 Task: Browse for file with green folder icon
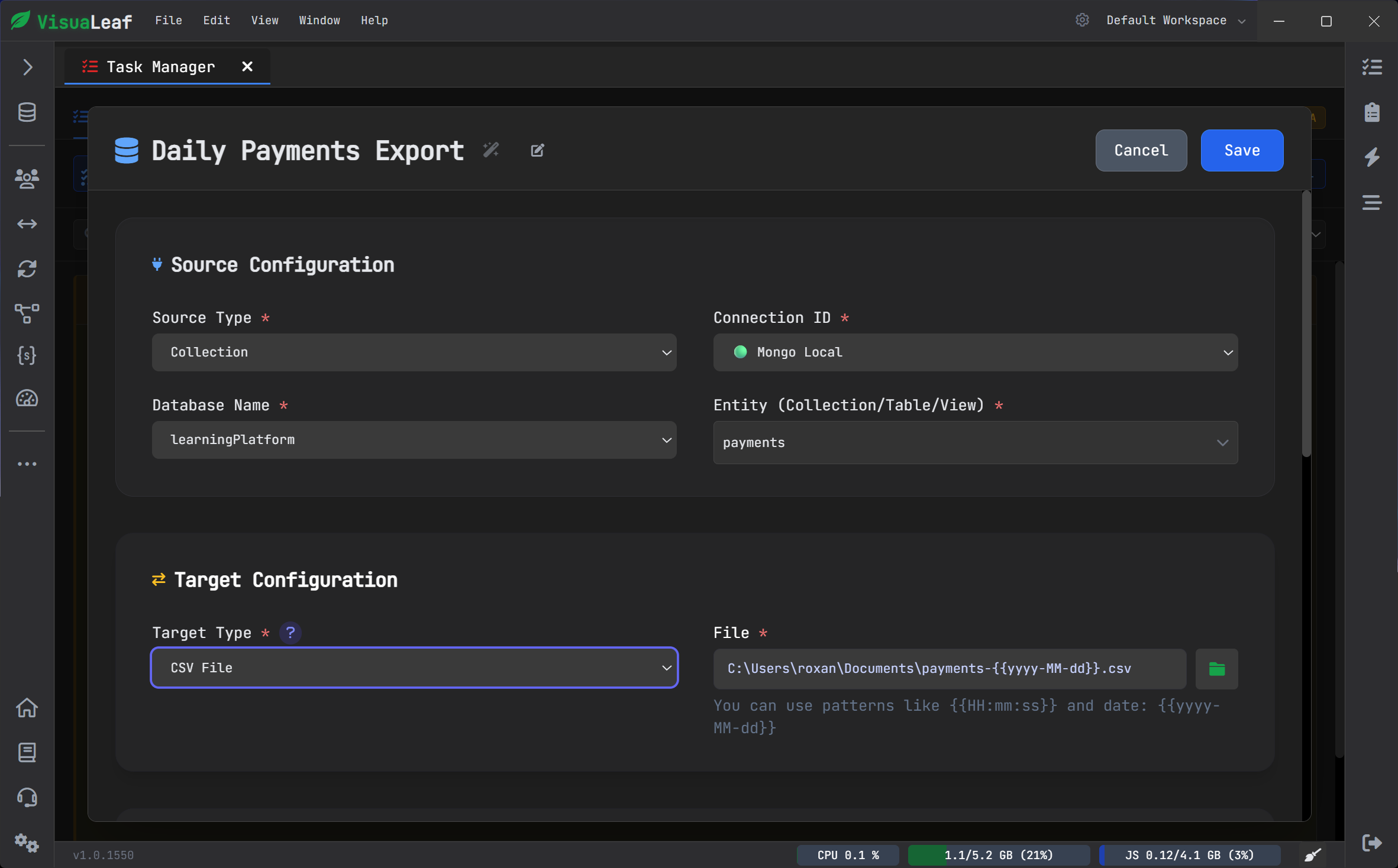1216,669
